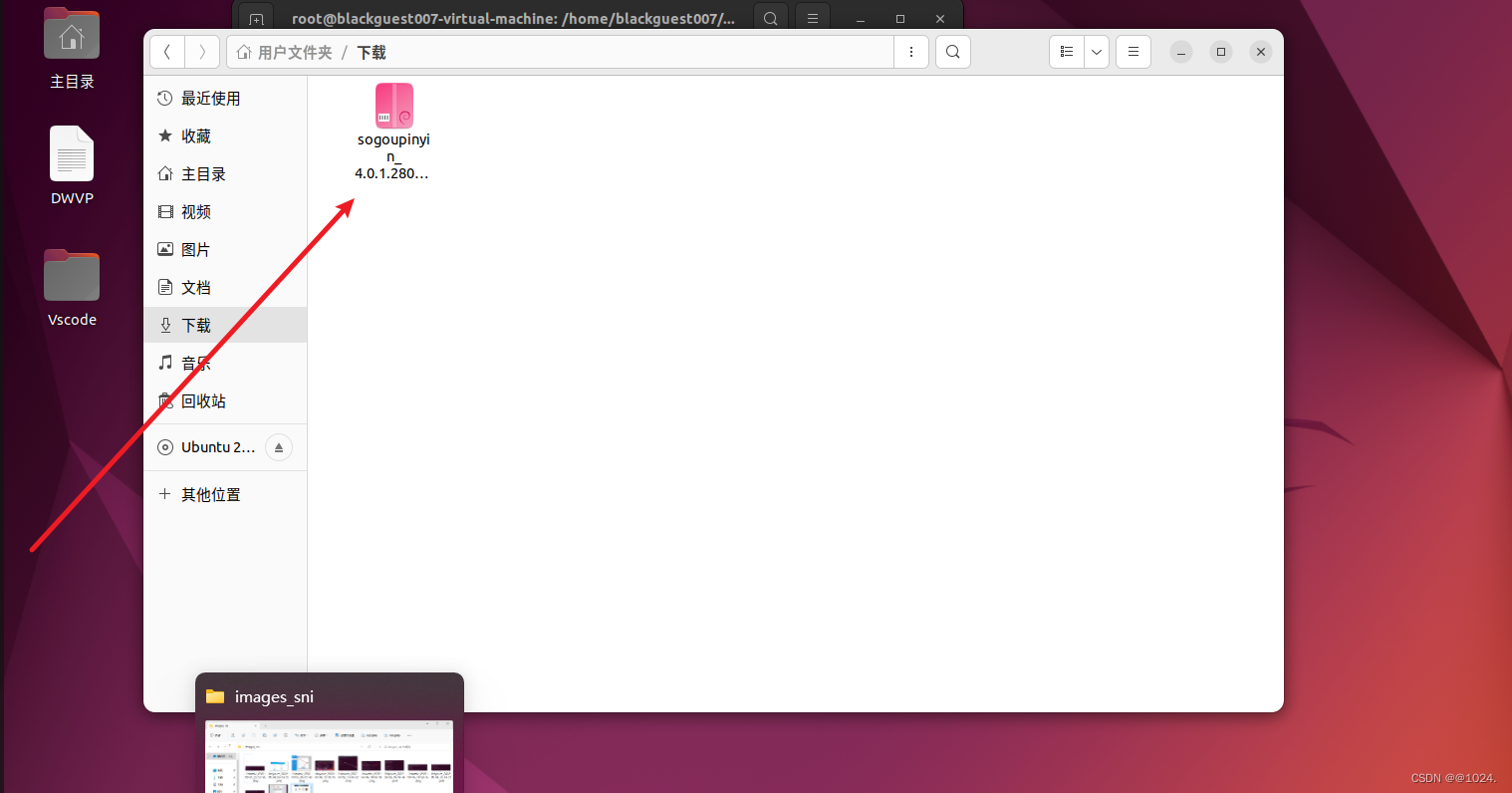Open the Files hamburger main menu
Screen dimensions: 1512x793
(x=1134, y=52)
